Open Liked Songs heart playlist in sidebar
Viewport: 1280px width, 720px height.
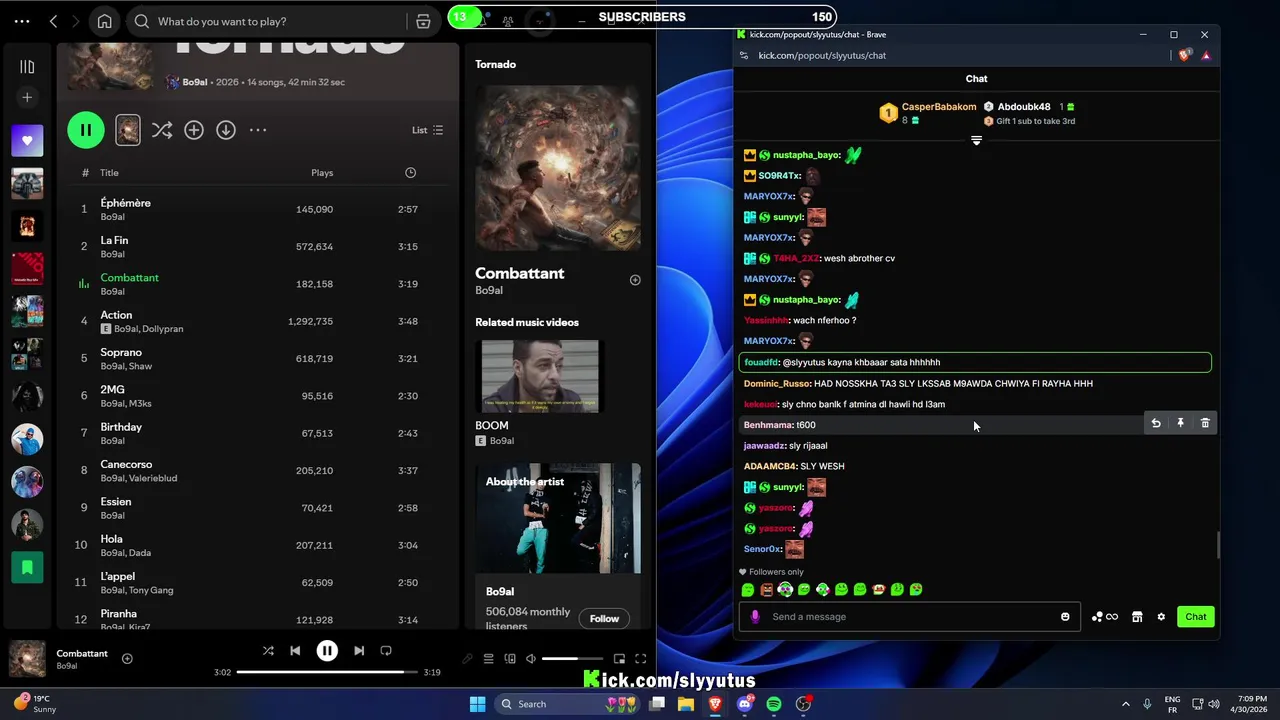click(27, 141)
